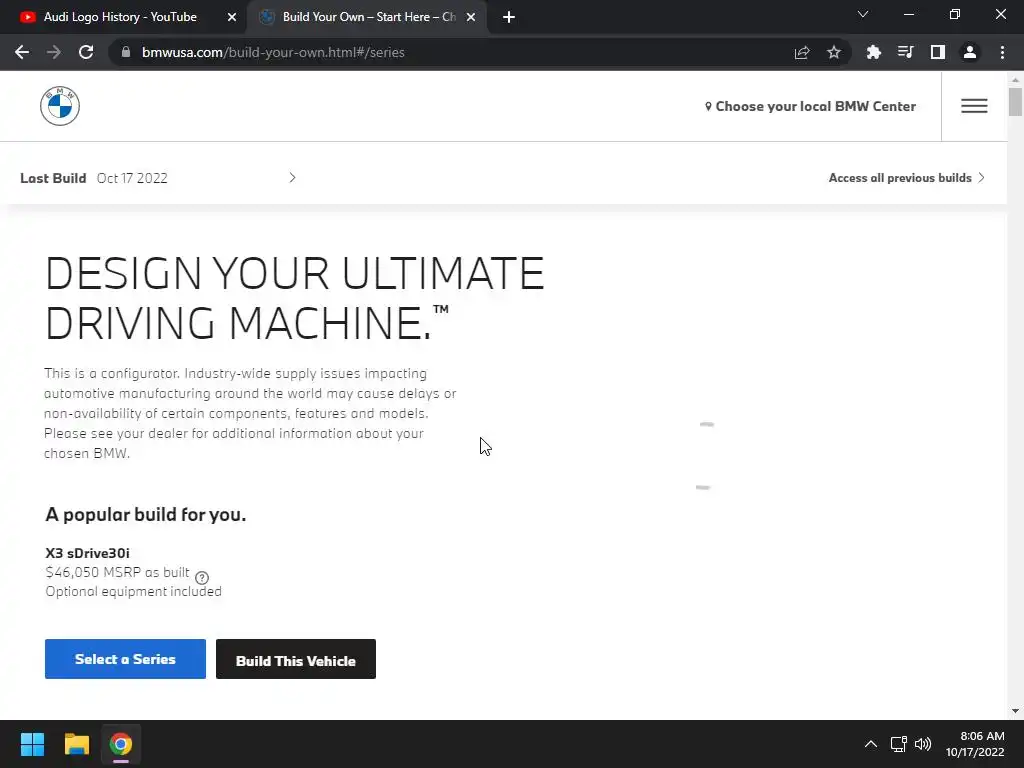Bookmark this page with the star icon
The height and width of the screenshot is (768, 1024).
pos(834,52)
